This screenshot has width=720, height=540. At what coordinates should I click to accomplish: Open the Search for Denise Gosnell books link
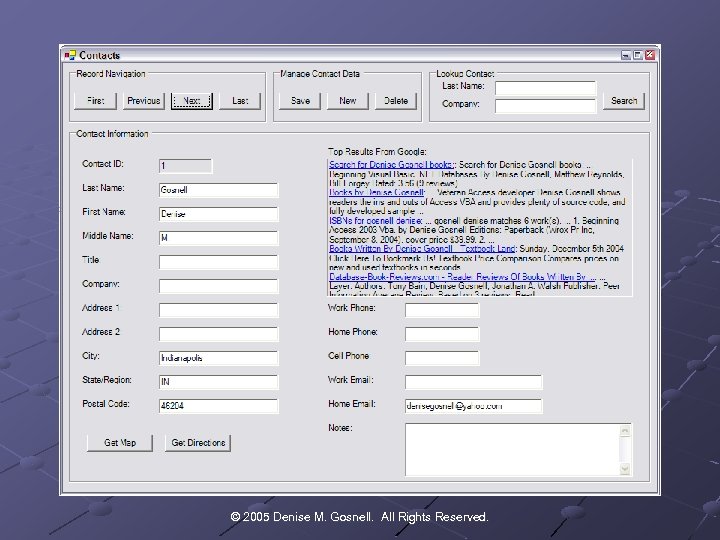click(391, 164)
